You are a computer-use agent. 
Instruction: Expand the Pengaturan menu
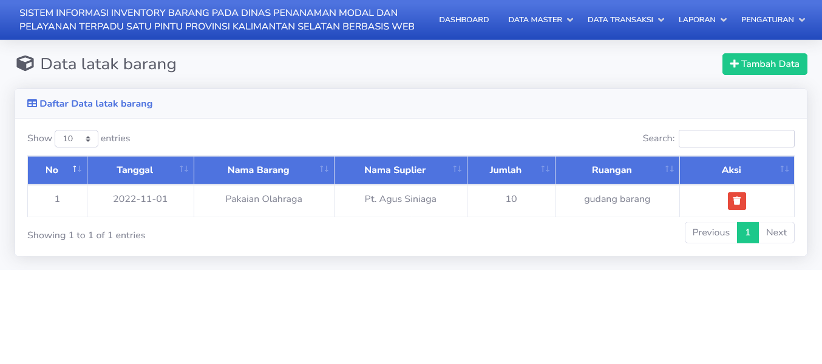[773, 19]
